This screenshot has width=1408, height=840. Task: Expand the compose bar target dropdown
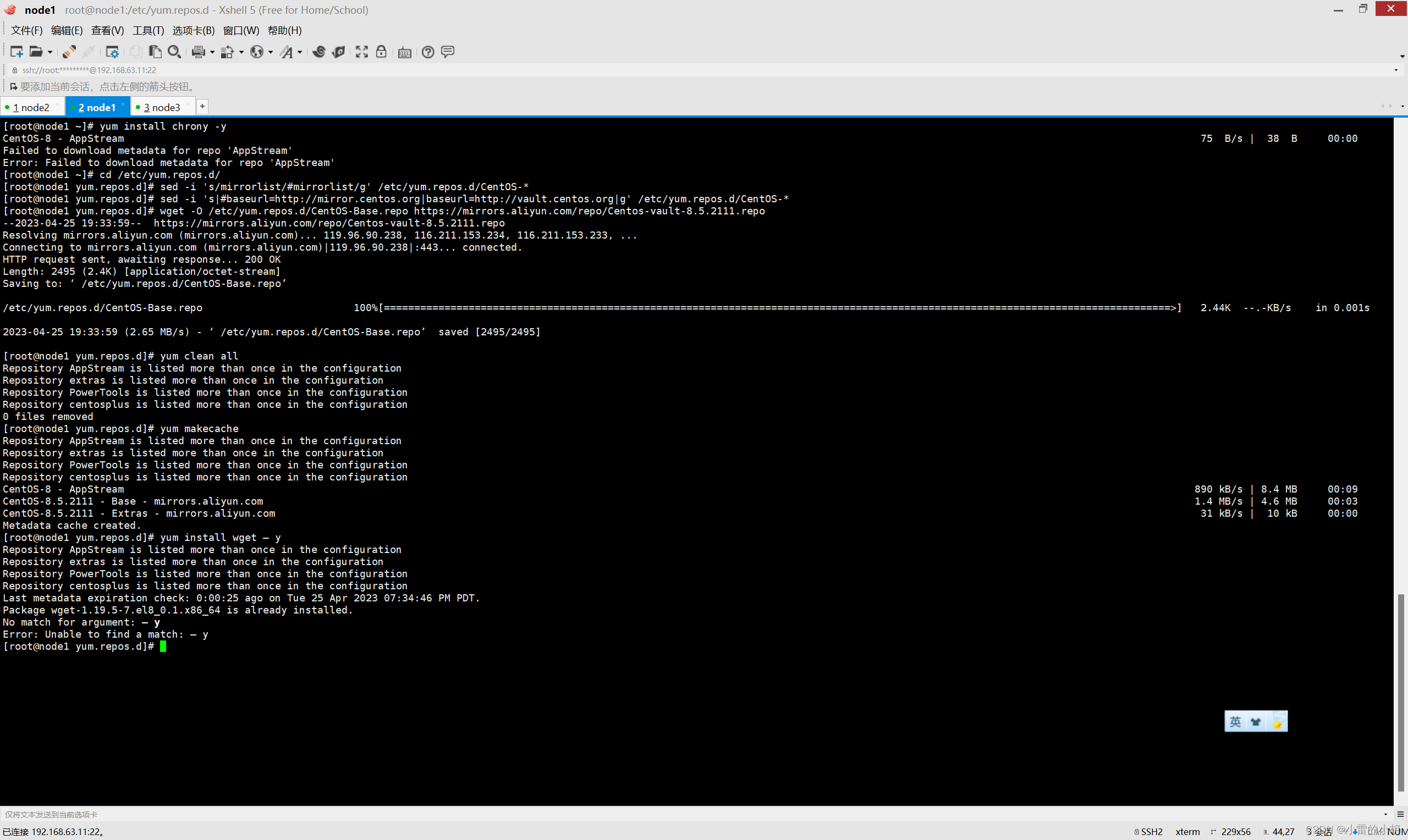pyautogui.click(x=1385, y=814)
